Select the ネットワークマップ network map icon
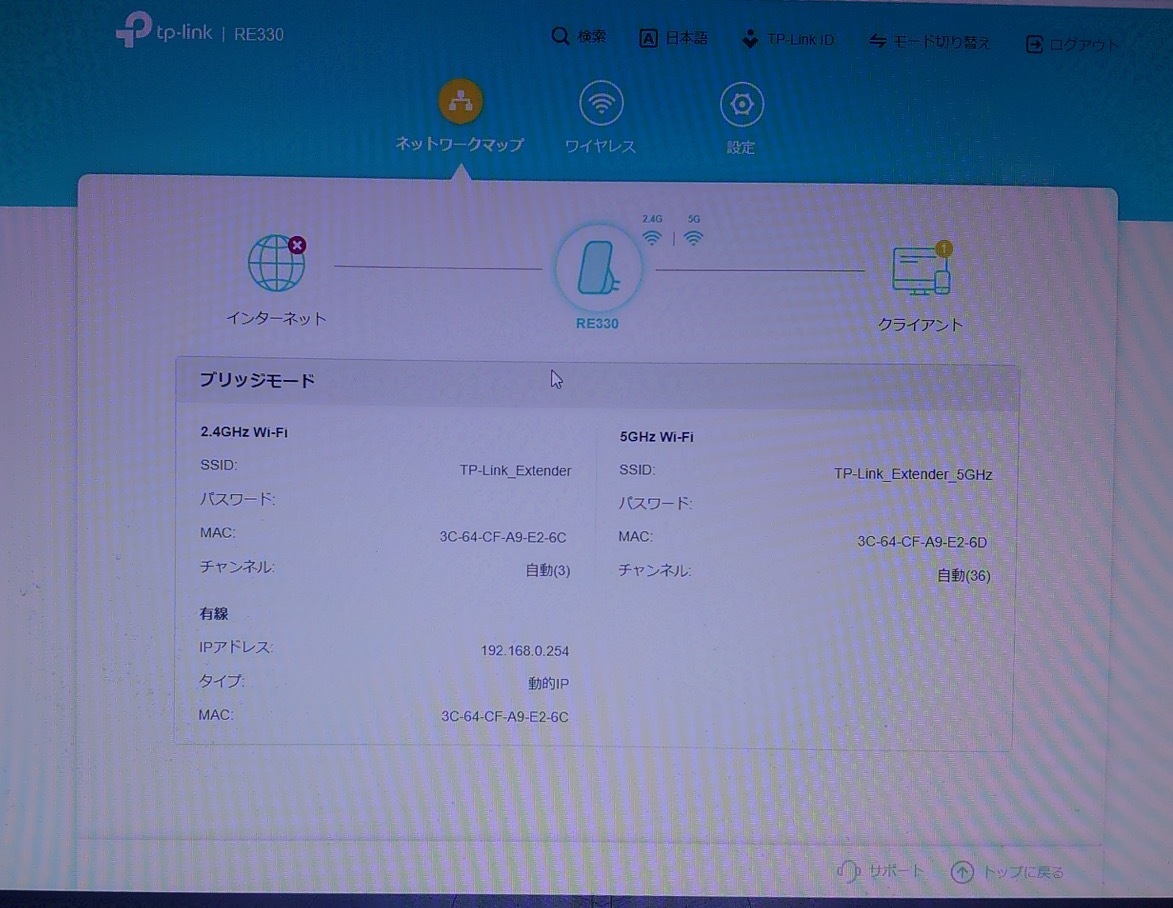 coord(460,101)
